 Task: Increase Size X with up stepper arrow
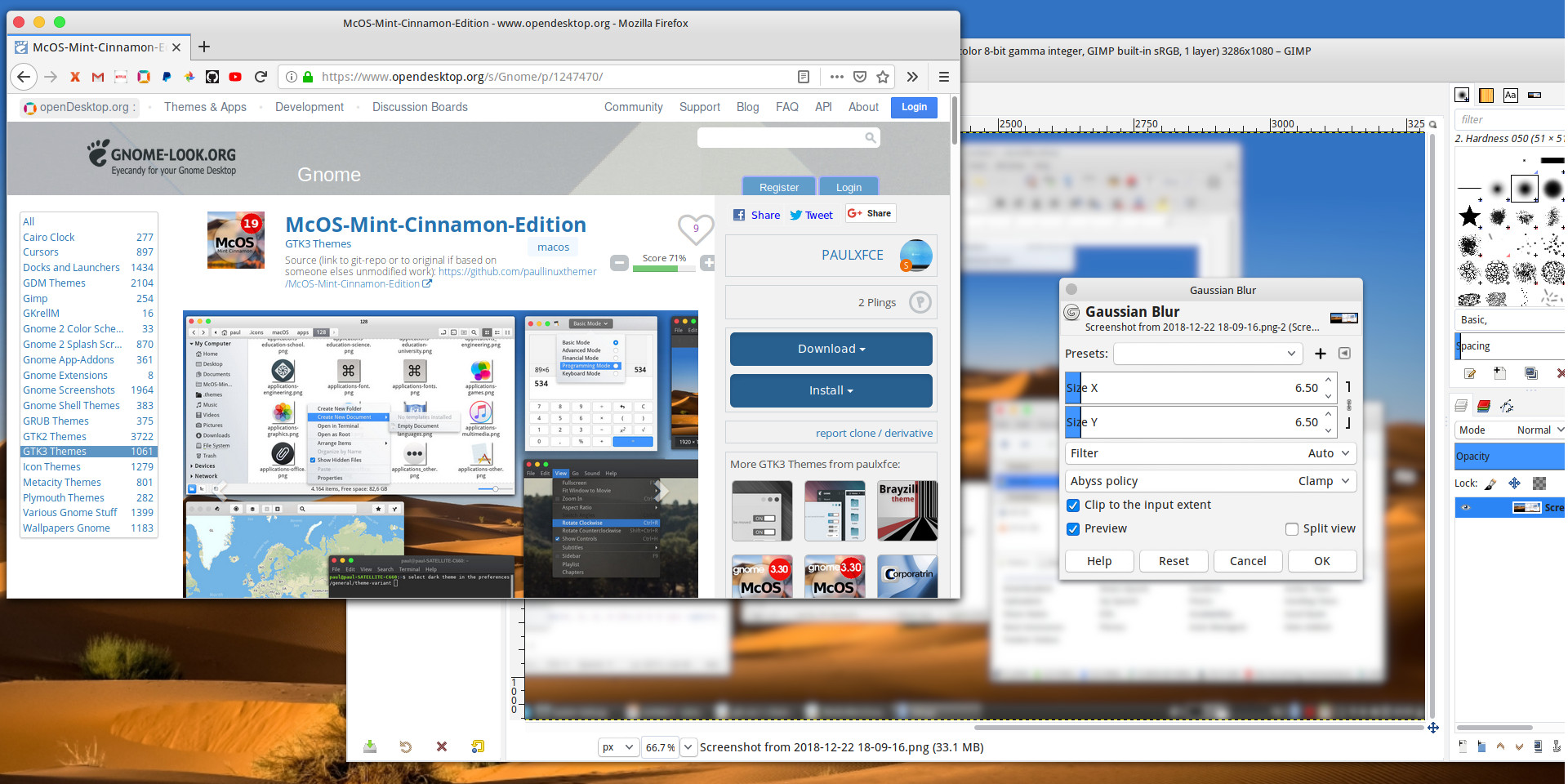(x=1329, y=381)
